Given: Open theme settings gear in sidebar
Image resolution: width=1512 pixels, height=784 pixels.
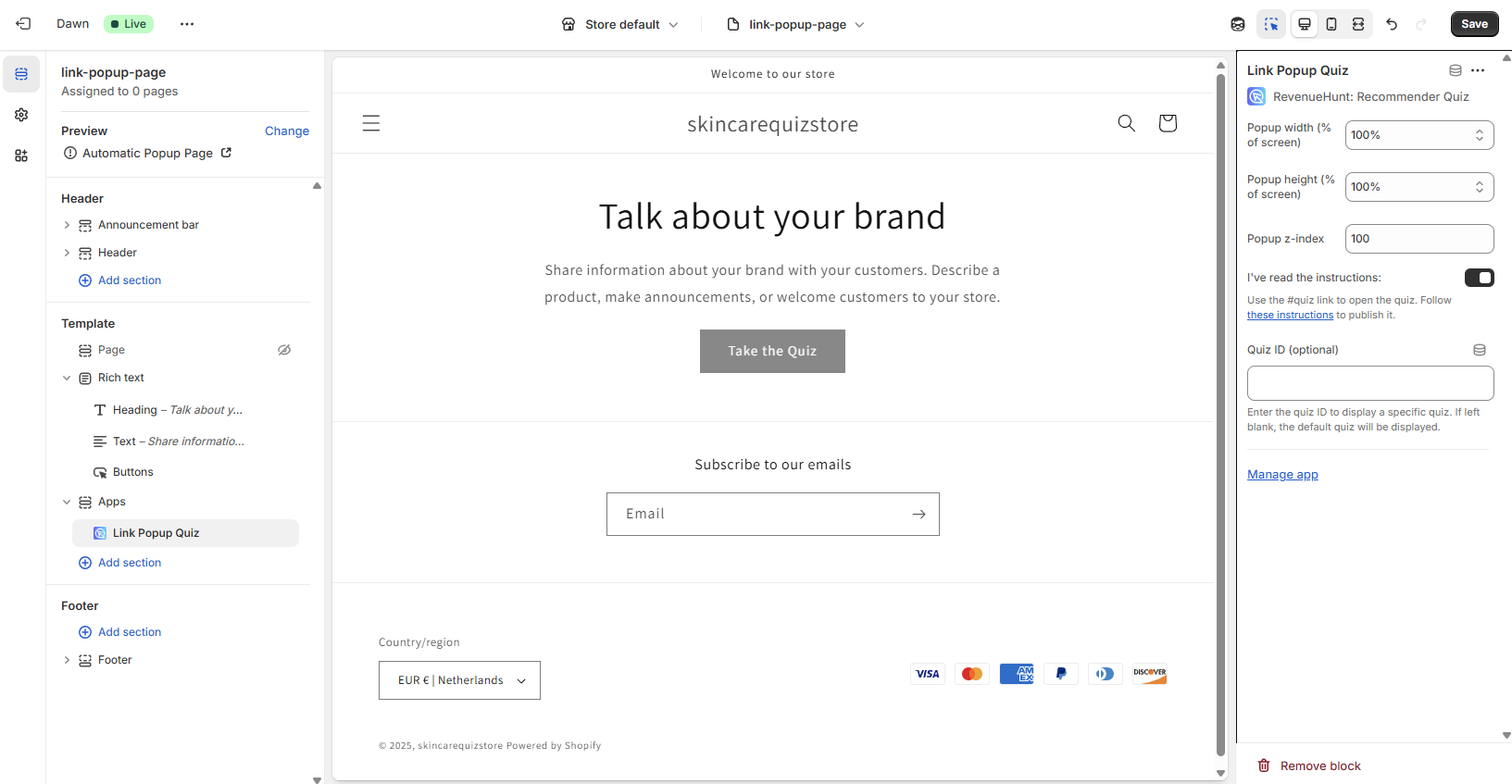Looking at the screenshot, I should [x=21, y=115].
